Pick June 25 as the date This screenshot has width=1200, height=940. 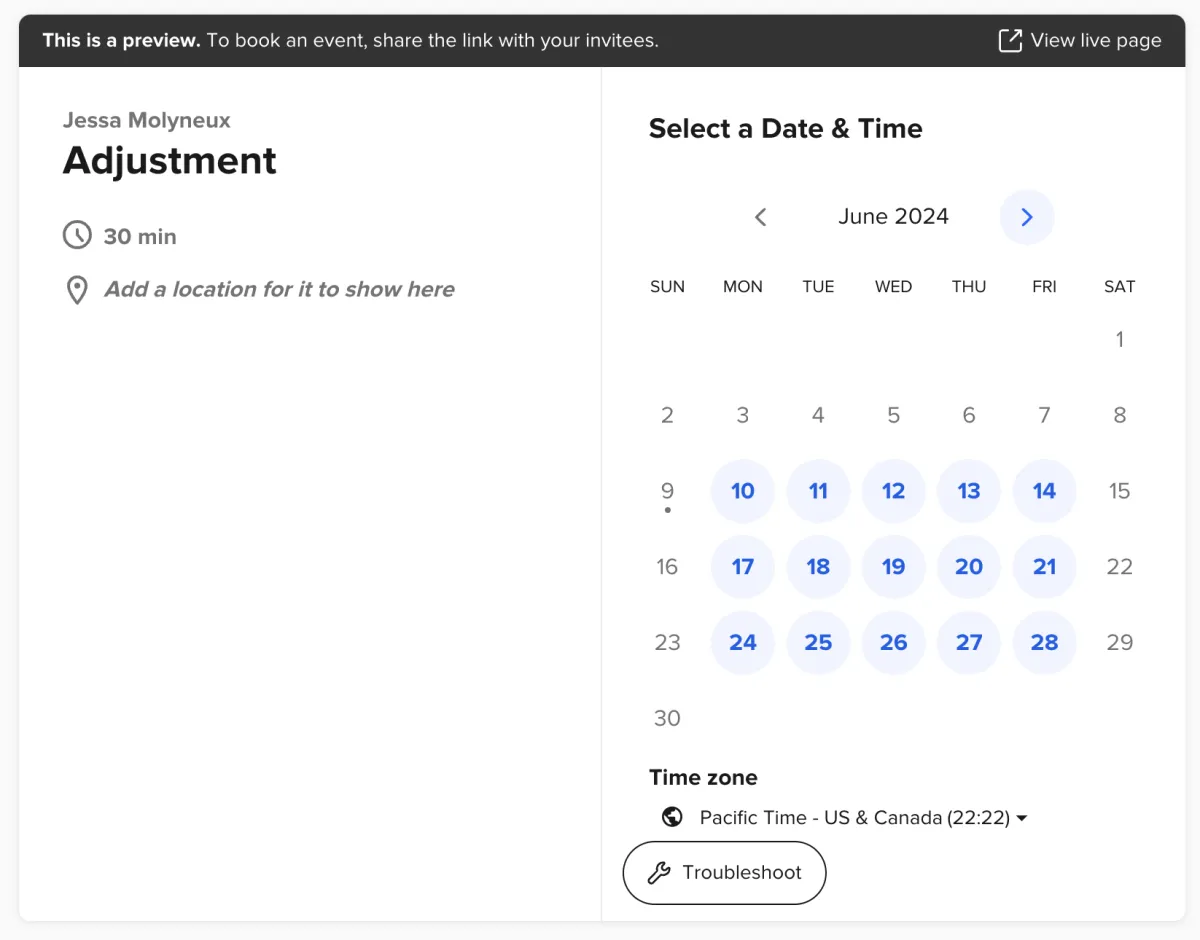(818, 642)
